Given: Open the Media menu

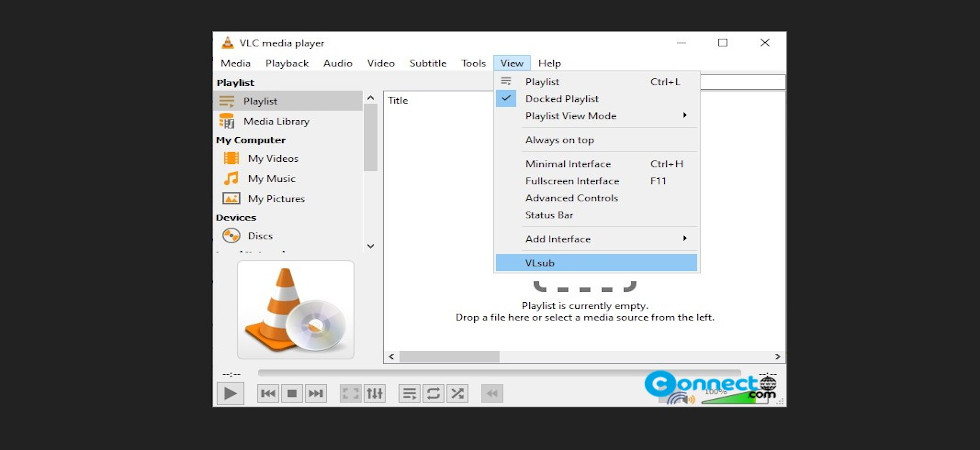Looking at the screenshot, I should coord(236,63).
